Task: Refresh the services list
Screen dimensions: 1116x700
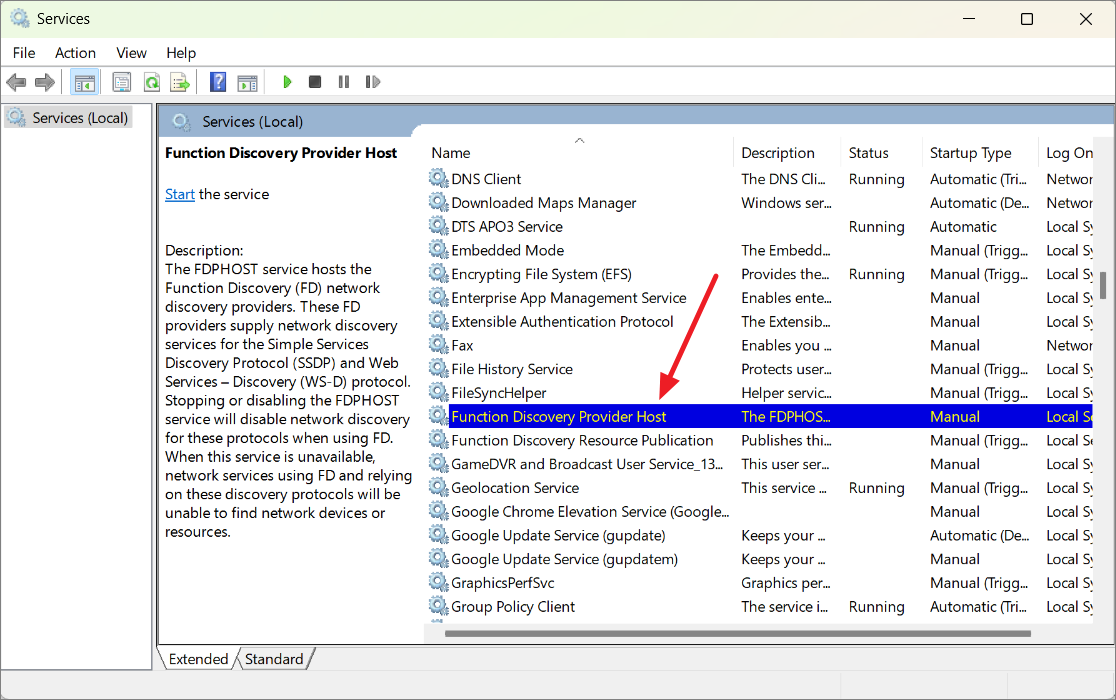Action: click(x=151, y=81)
